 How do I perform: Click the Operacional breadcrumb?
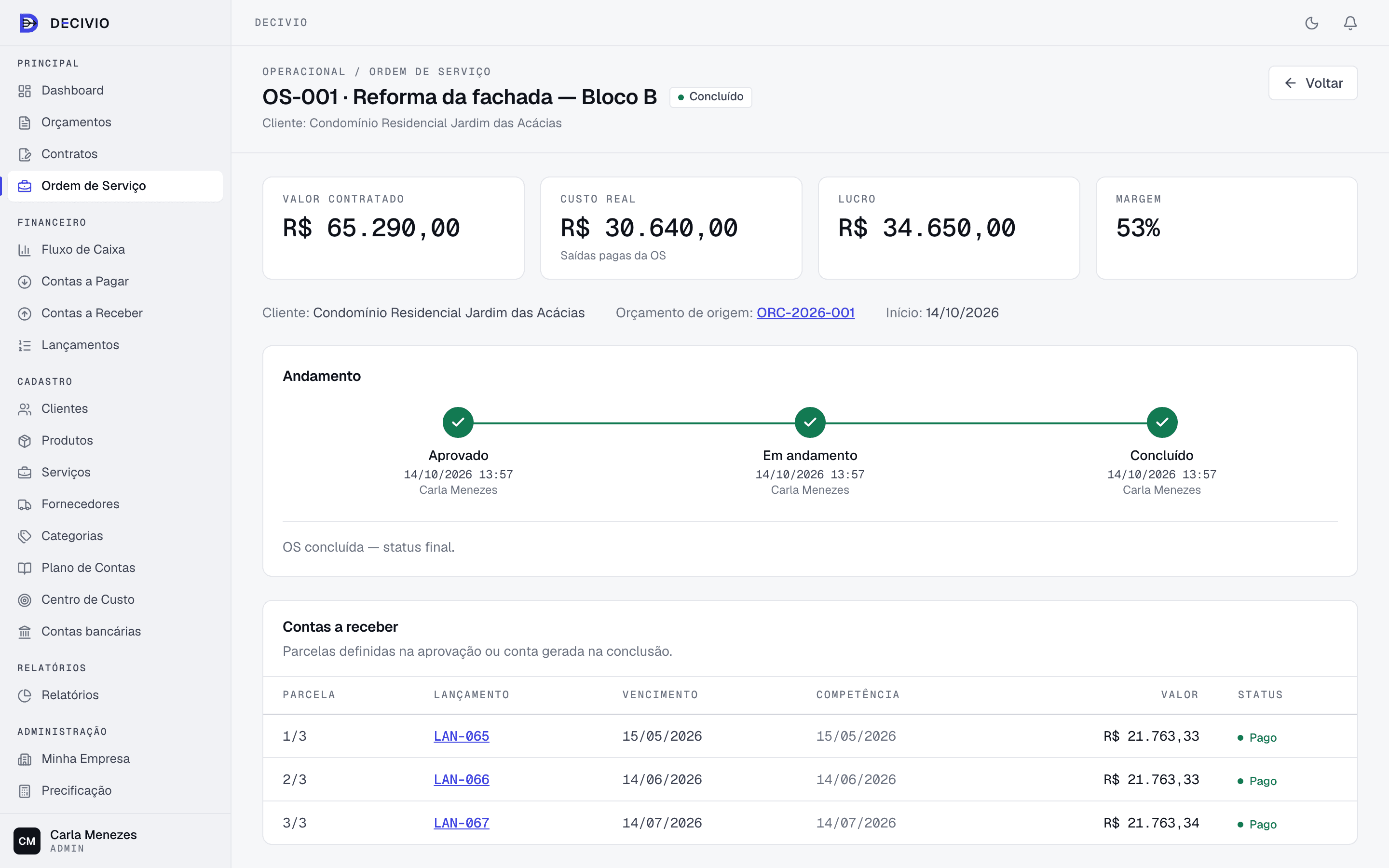pos(304,72)
